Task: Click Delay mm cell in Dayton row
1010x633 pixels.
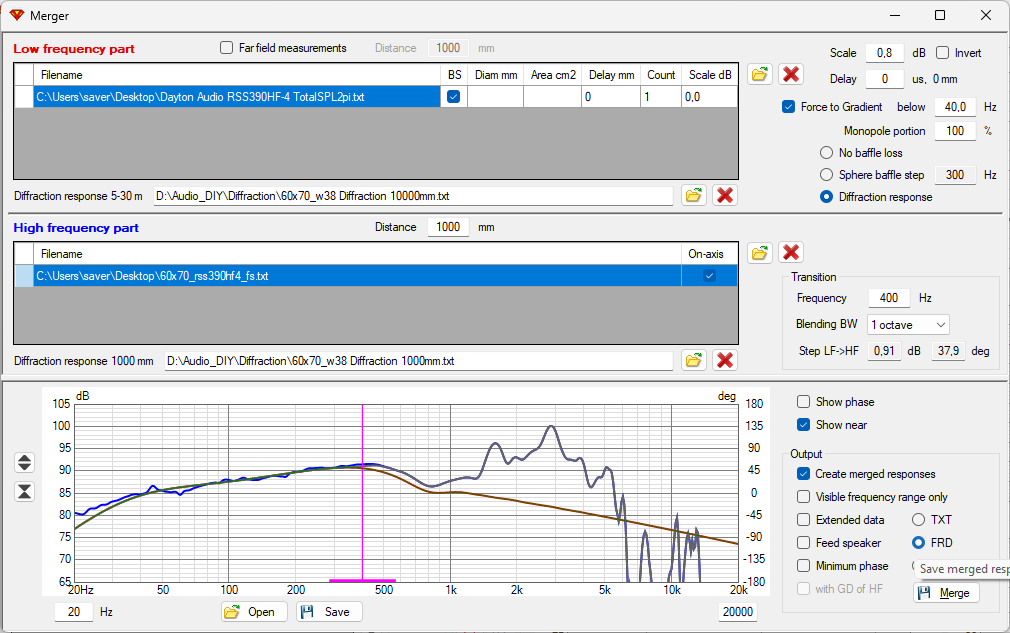Action: pyautogui.click(x=611, y=97)
